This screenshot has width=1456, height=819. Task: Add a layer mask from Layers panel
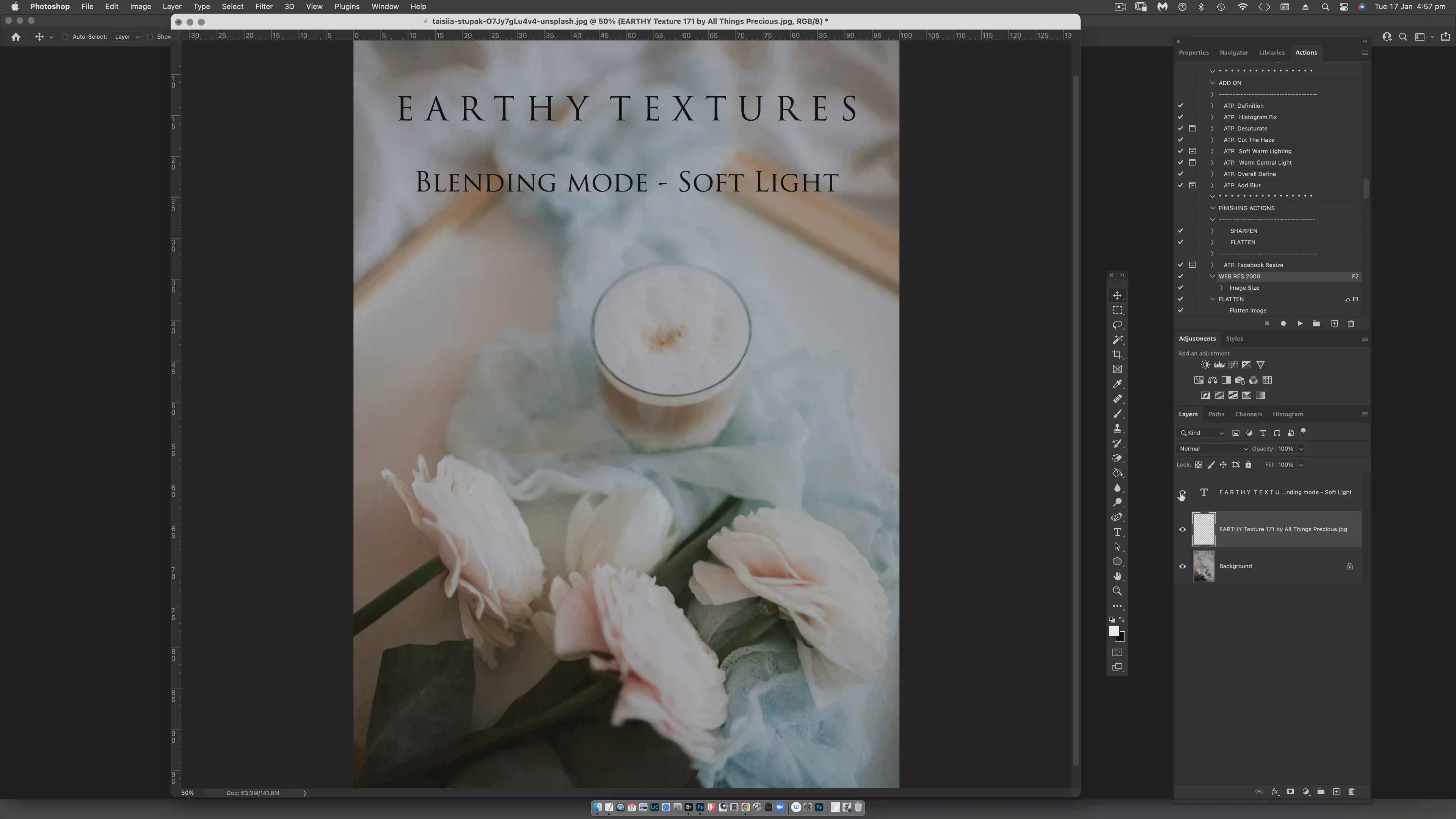pos(1290,792)
